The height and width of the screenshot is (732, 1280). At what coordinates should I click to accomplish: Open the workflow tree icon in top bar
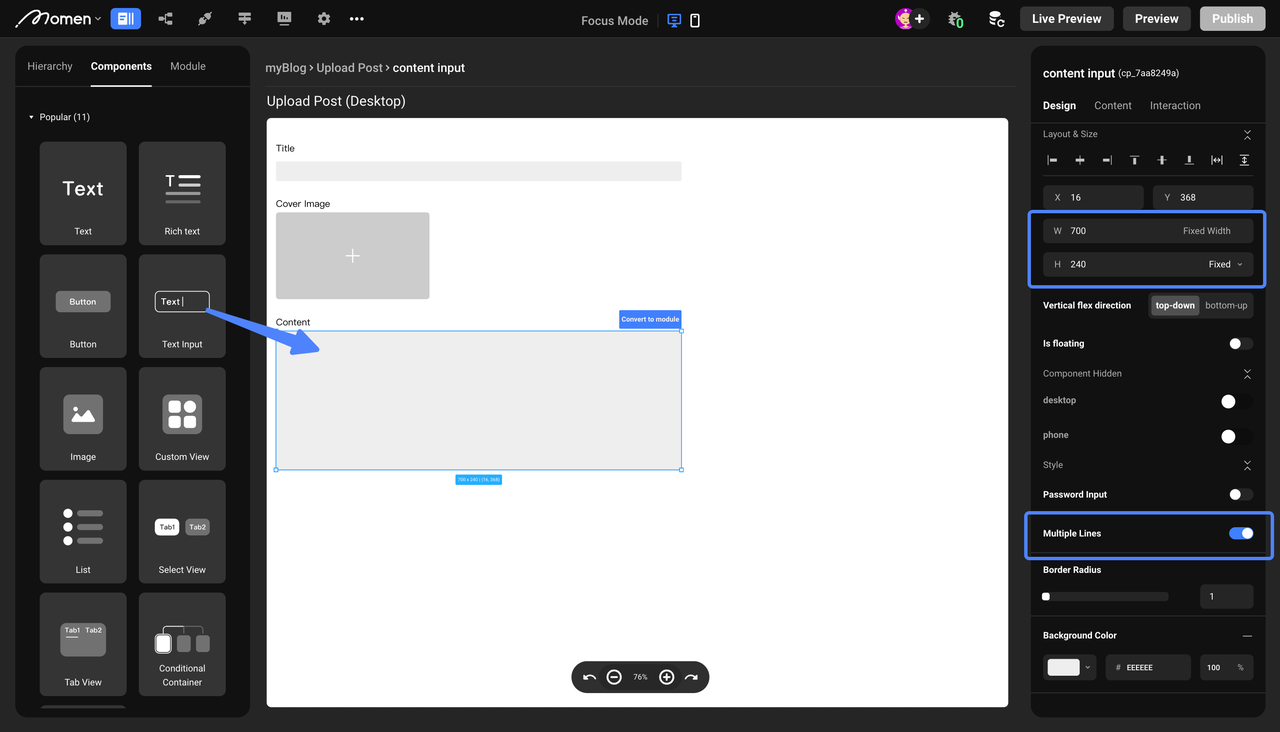click(x=165, y=18)
